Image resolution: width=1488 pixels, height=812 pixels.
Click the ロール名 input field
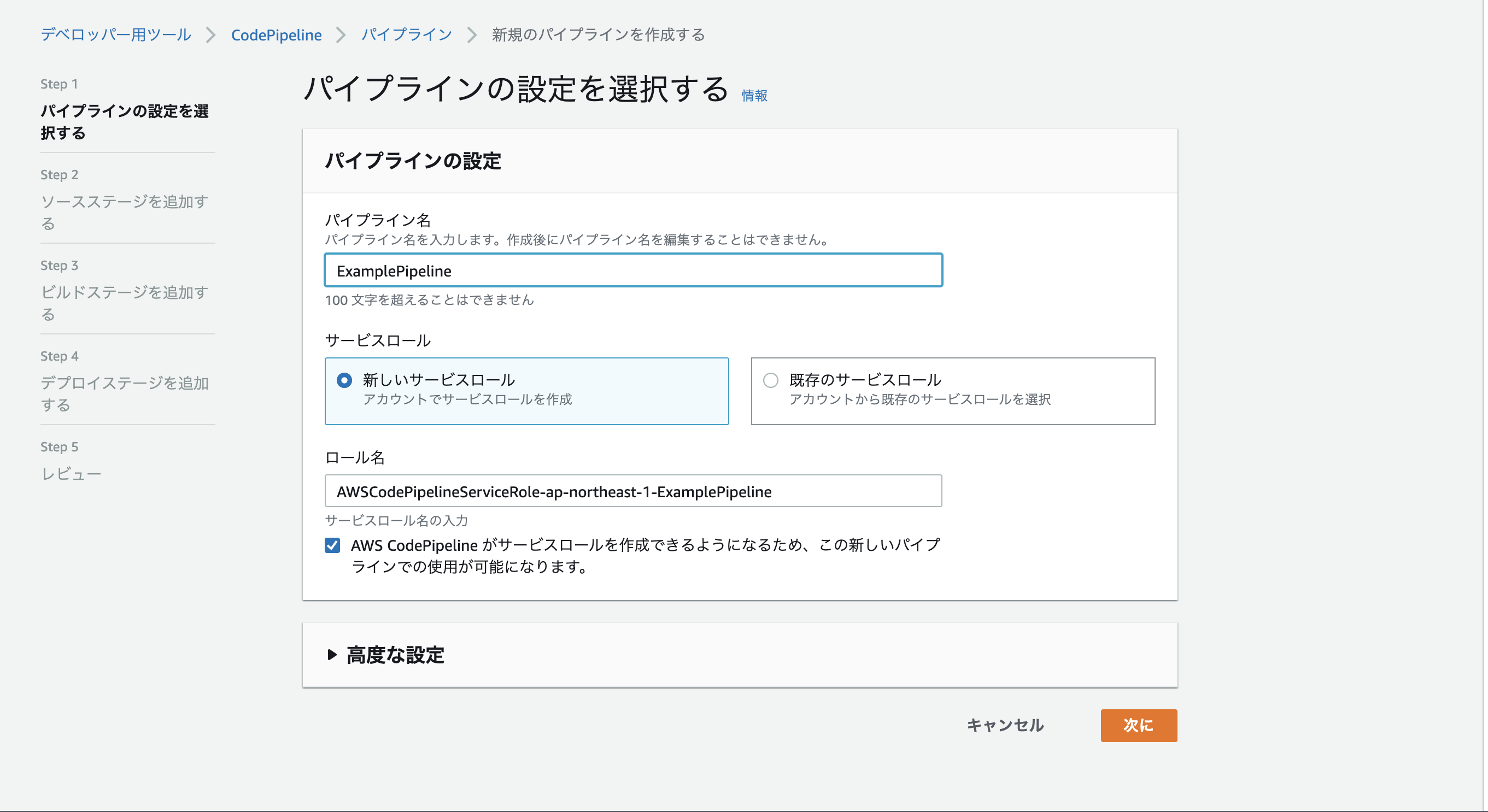coord(633,491)
